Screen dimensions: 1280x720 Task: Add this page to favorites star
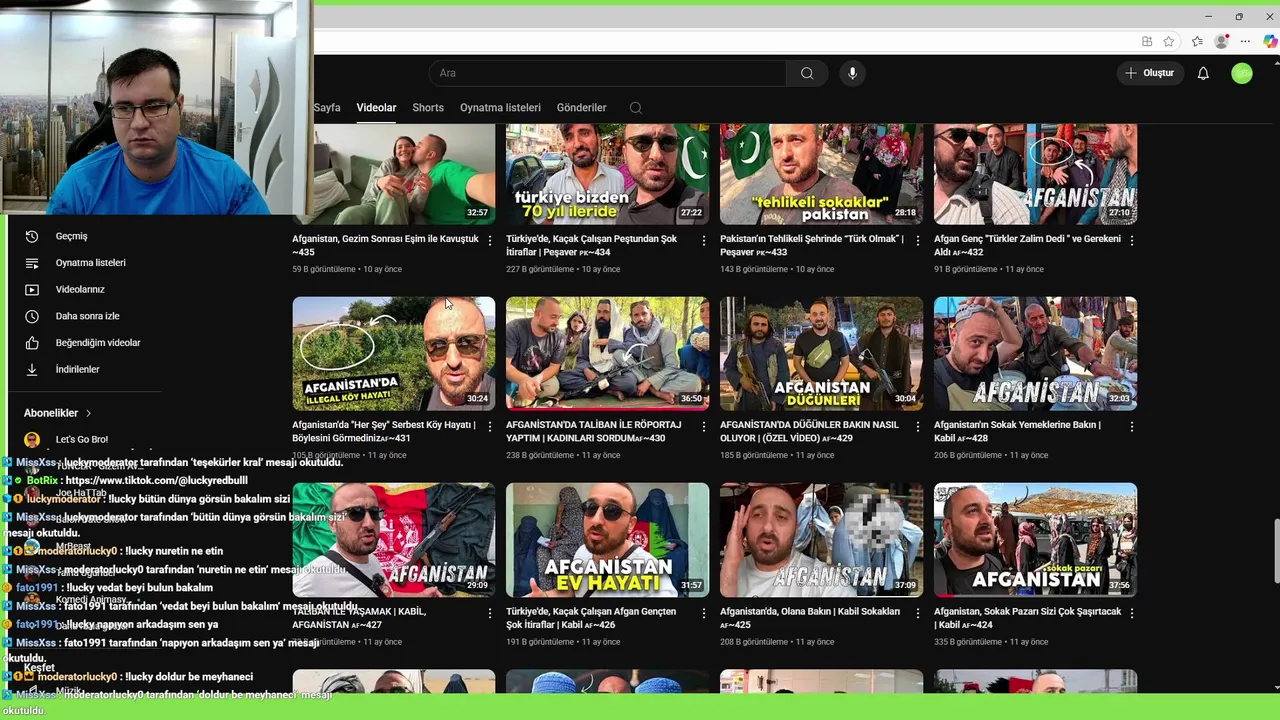(1169, 41)
